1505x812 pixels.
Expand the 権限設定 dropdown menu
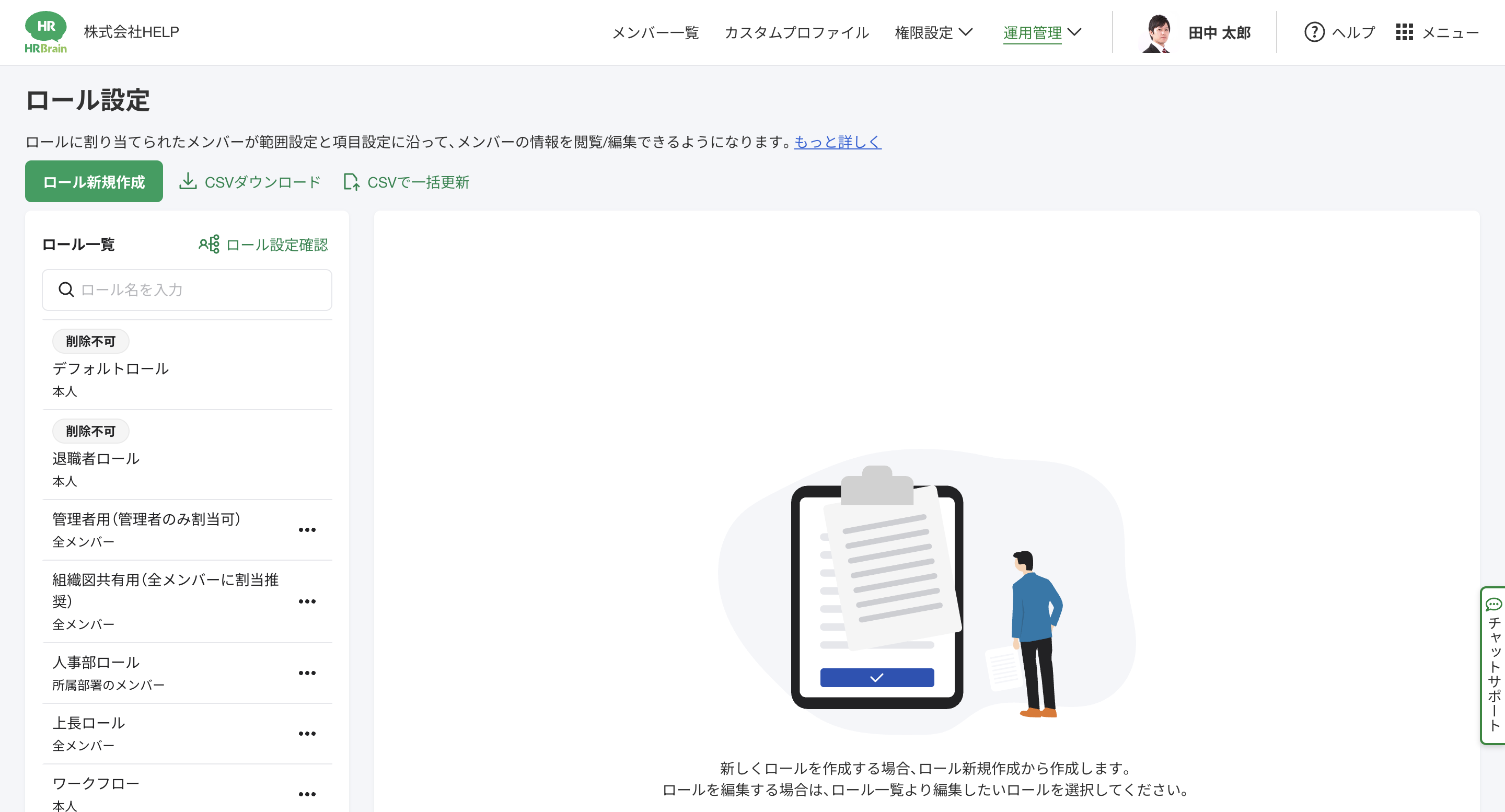[933, 32]
